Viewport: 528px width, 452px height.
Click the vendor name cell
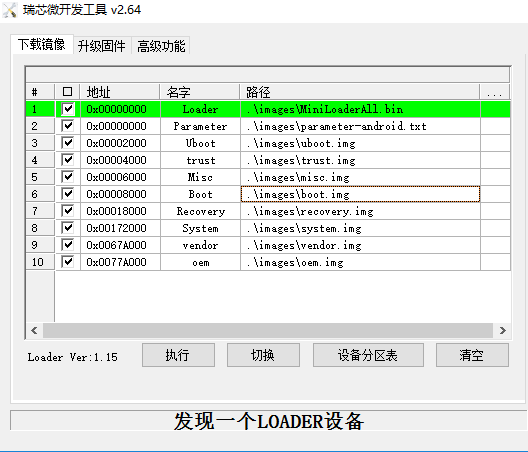pyautogui.click(x=200, y=245)
